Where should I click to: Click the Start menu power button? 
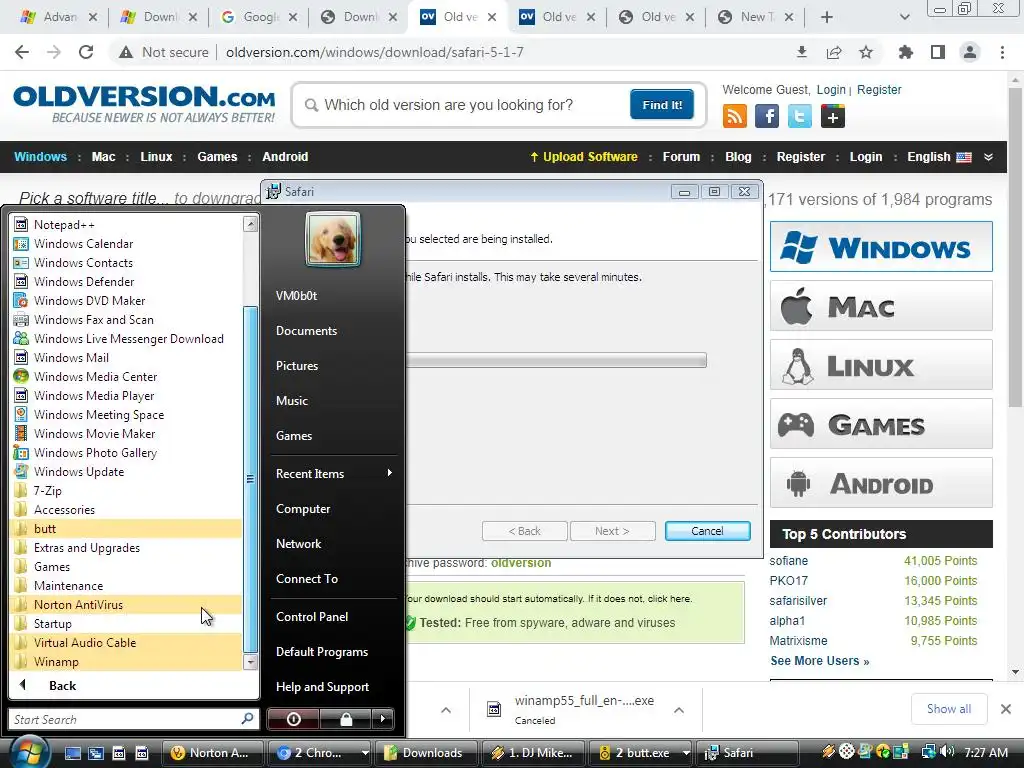[293, 719]
